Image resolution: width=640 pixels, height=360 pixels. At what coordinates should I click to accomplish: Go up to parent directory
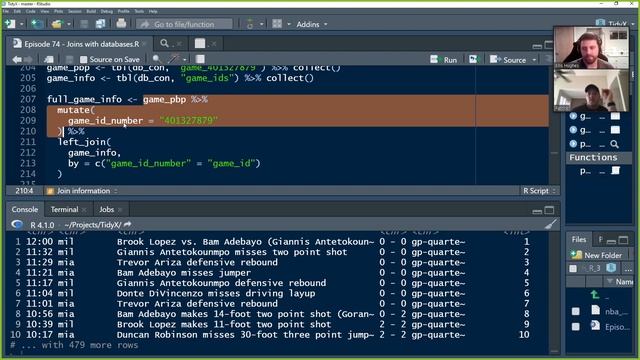[x=595, y=294]
